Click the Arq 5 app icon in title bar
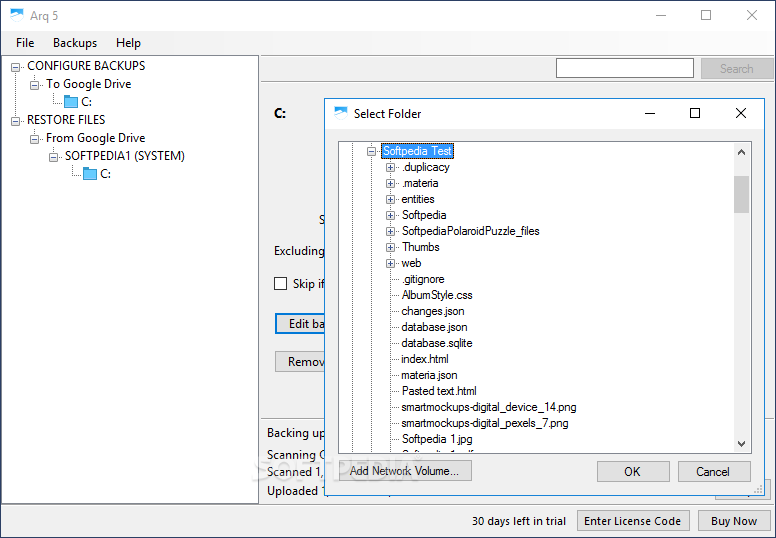The width and height of the screenshot is (776, 538). [x=17, y=15]
